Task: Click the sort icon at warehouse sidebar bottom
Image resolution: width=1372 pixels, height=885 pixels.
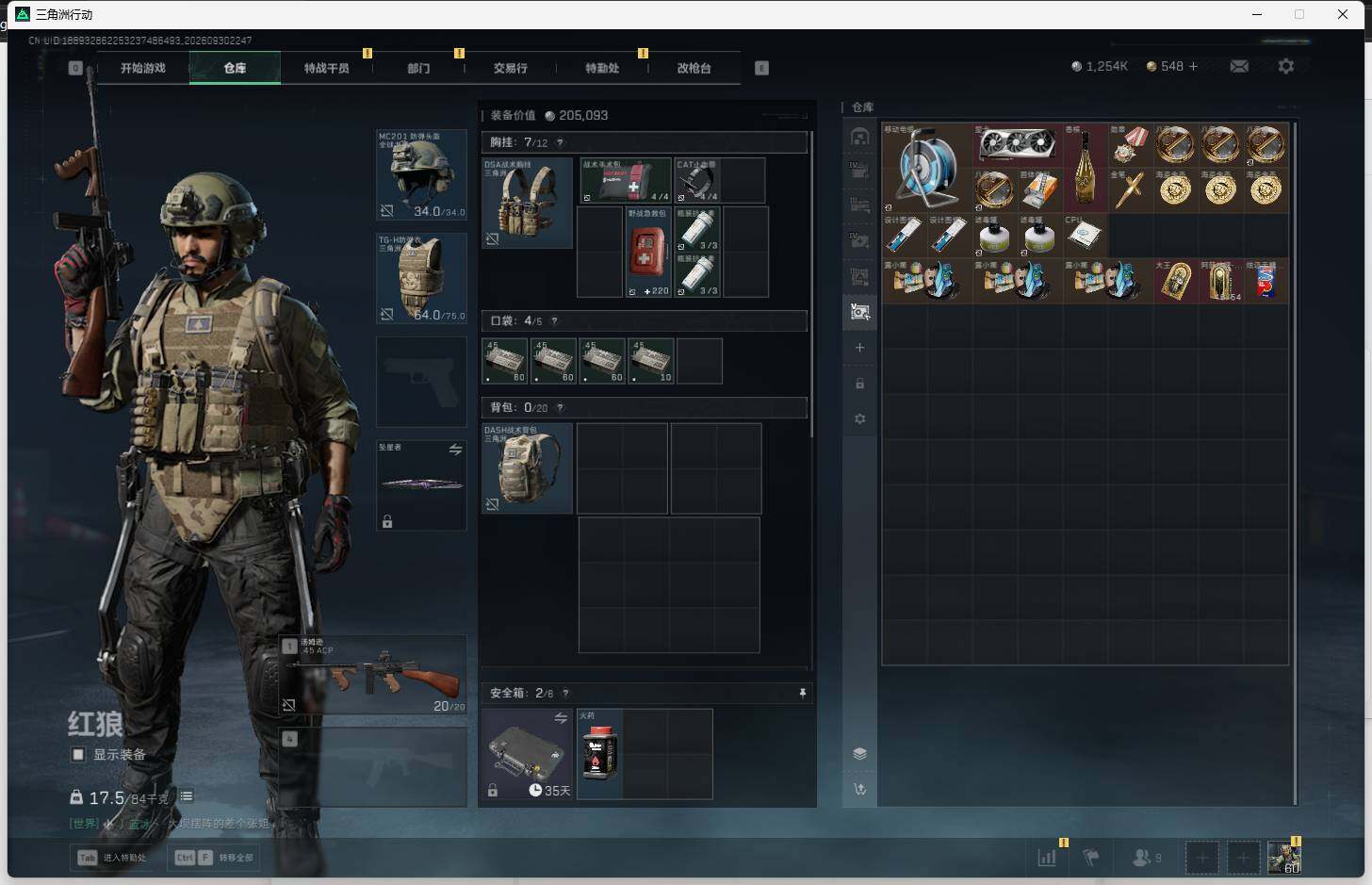Action: [x=859, y=789]
